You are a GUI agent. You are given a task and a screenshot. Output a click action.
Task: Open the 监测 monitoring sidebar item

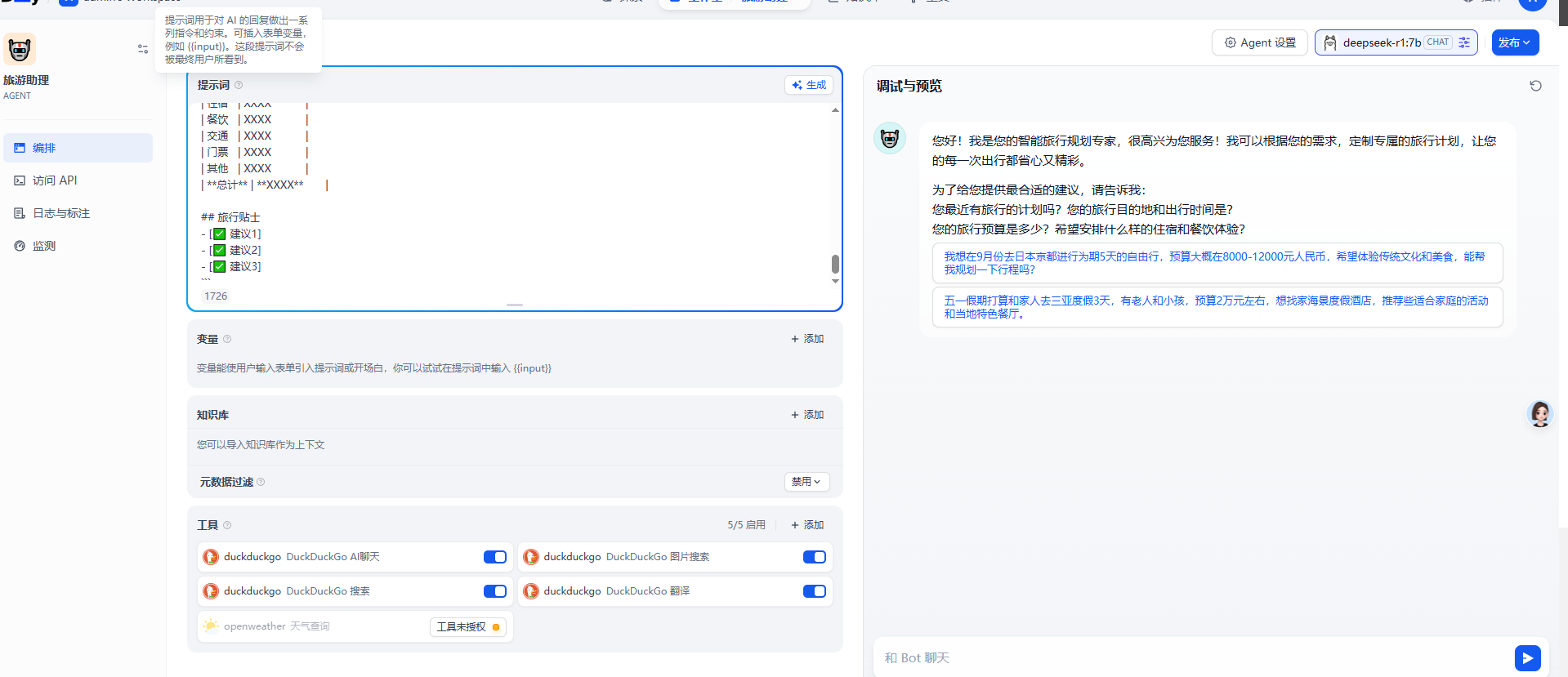click(x=78, y=246)
